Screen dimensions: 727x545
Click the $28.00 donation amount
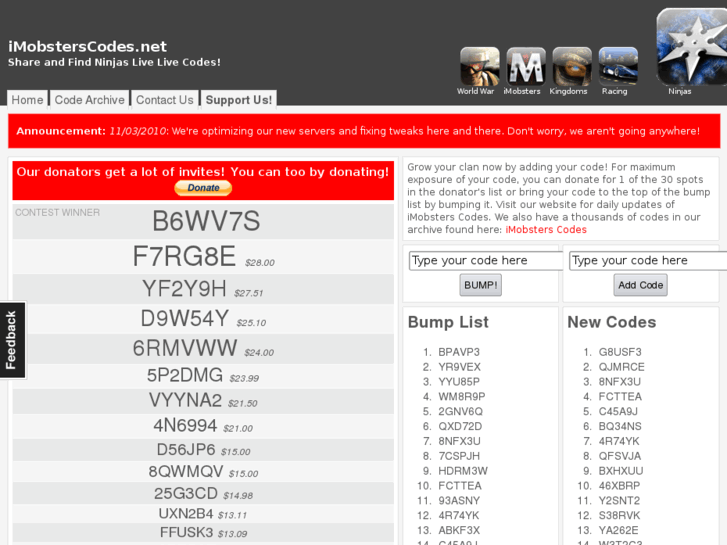click(x=260, y=263)
